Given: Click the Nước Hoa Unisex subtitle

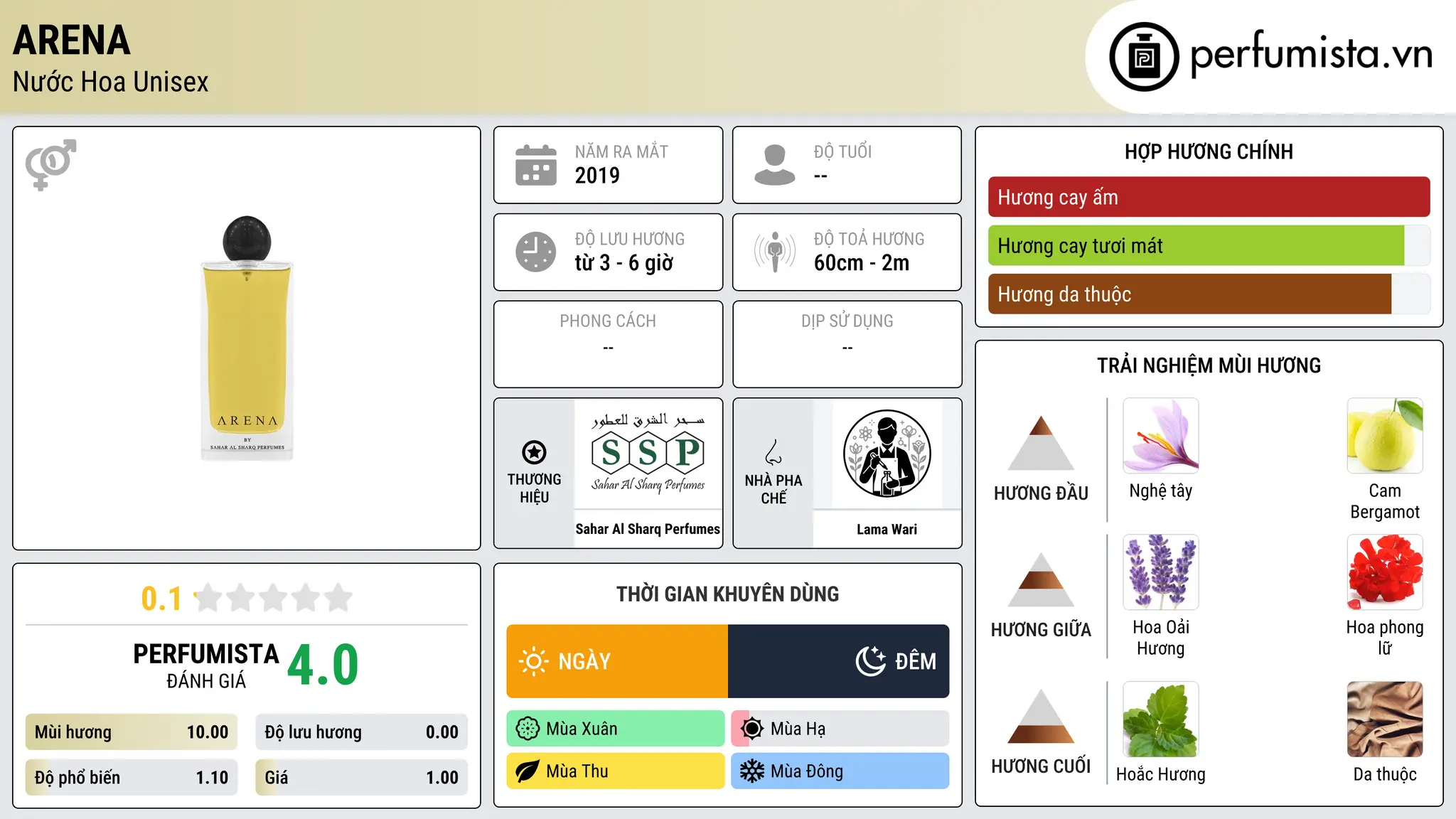Looking at the screenshot, I should tap(110, 82).
